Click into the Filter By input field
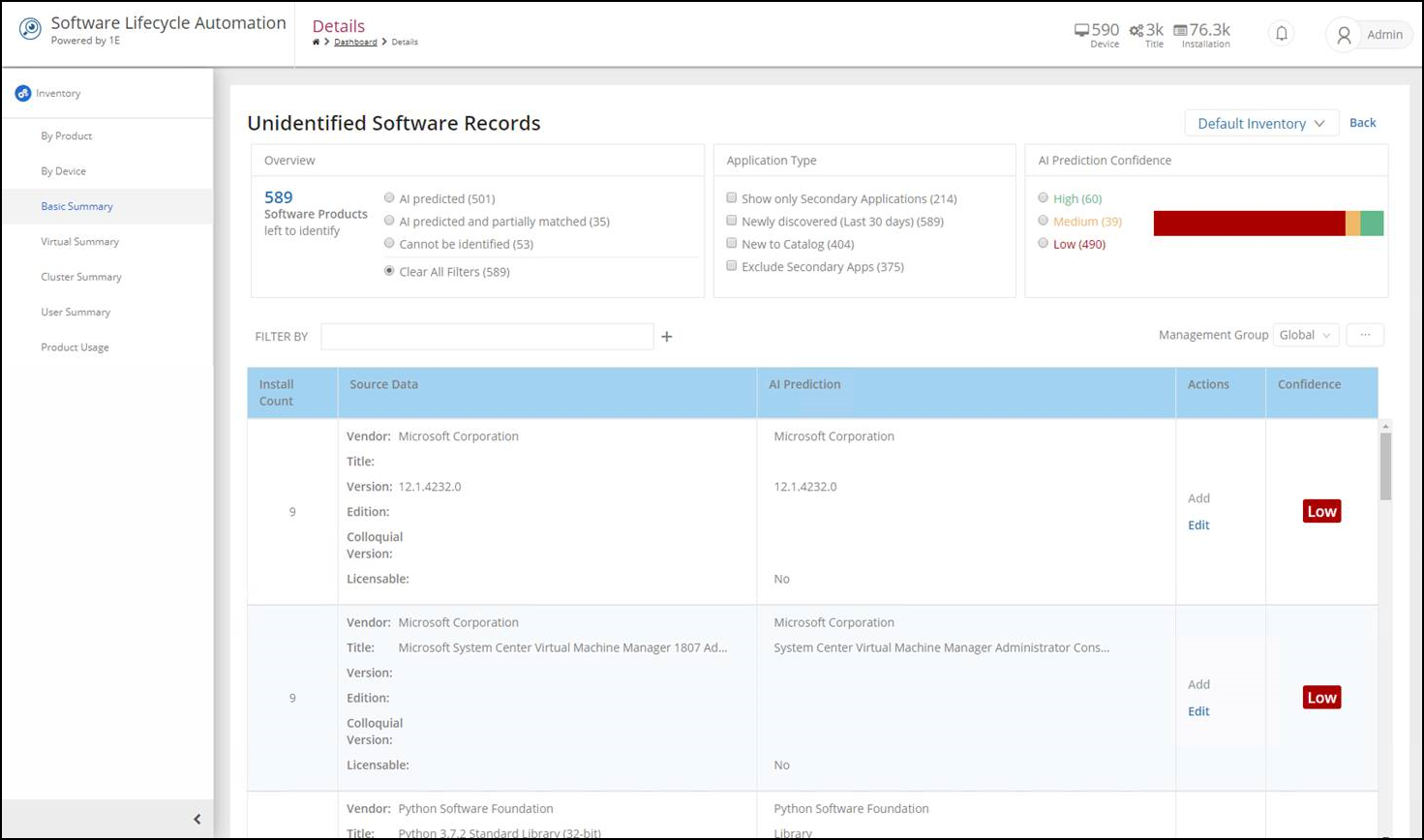The width and height of the screenshot is (1424, 840). tap(487, 337)
